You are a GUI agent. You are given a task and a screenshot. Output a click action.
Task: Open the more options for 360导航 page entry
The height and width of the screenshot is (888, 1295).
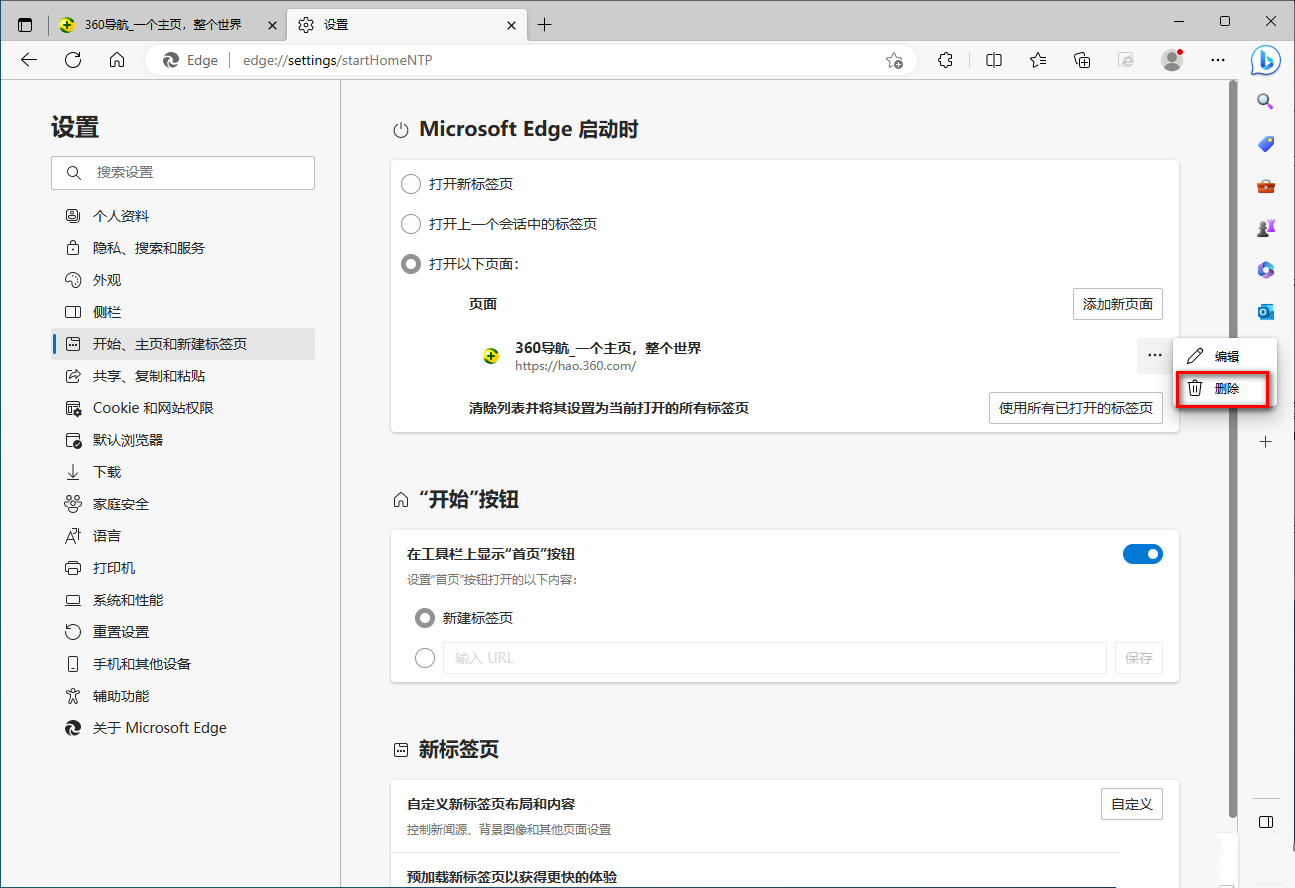pyautogui.click(x=1154, y=355)
